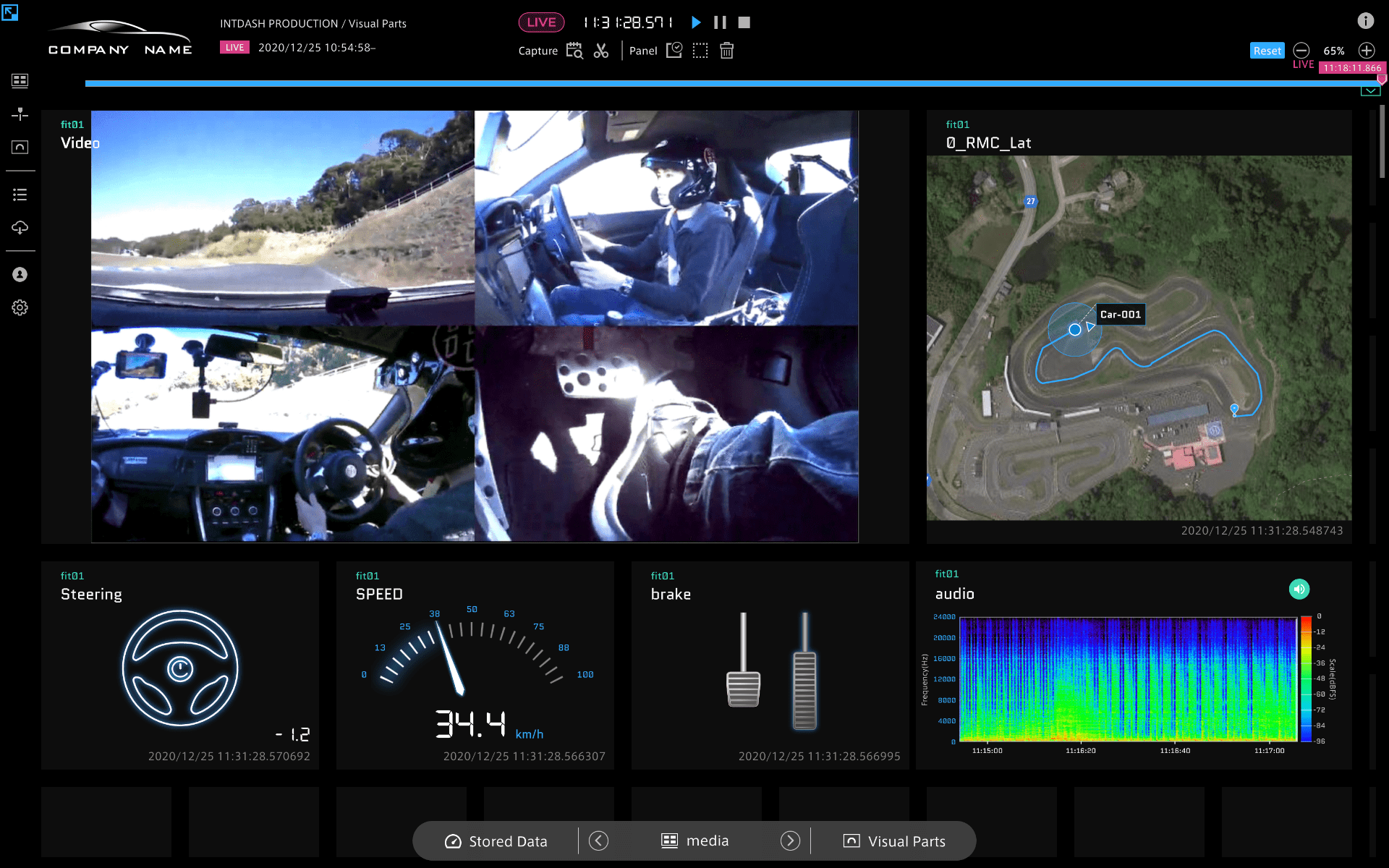Go to next page in bottom bar
This screenshot has width=1389, height=868.
tap(790, 841)
